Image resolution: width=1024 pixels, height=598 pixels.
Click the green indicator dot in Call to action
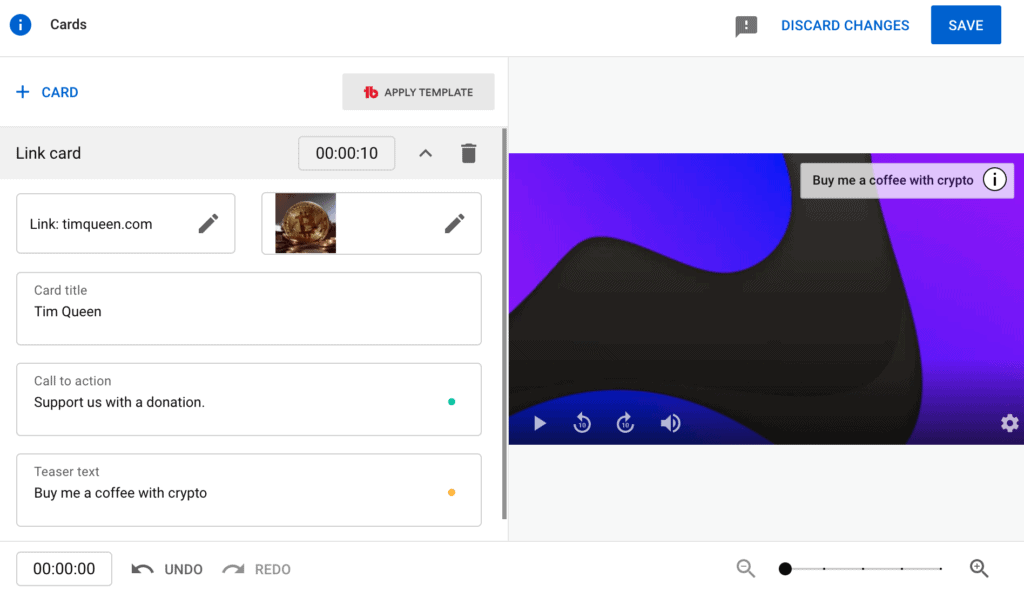pos(451,401)
